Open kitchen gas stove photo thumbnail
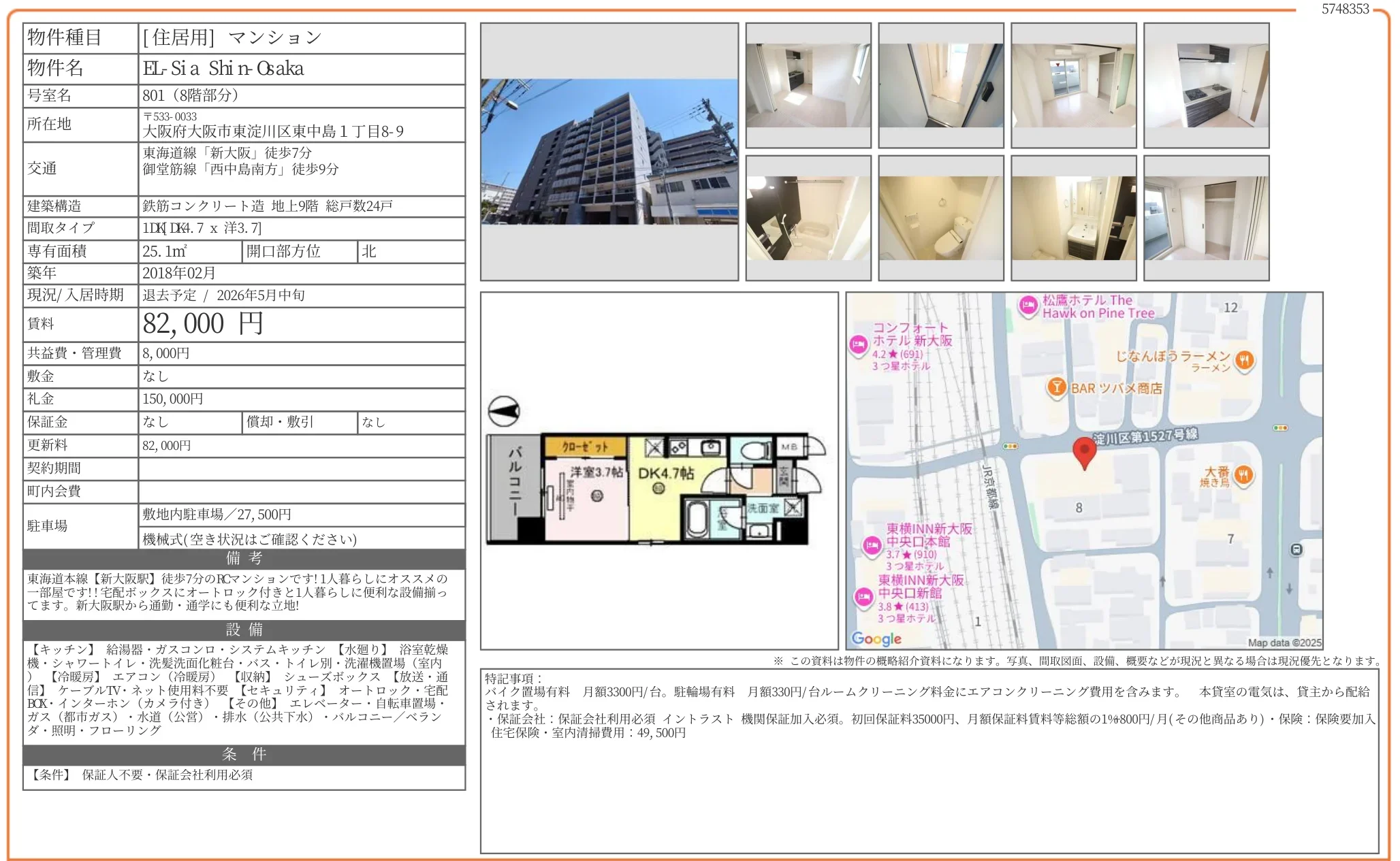This screenshot has height=861, width=1400. click(1206, 85)
